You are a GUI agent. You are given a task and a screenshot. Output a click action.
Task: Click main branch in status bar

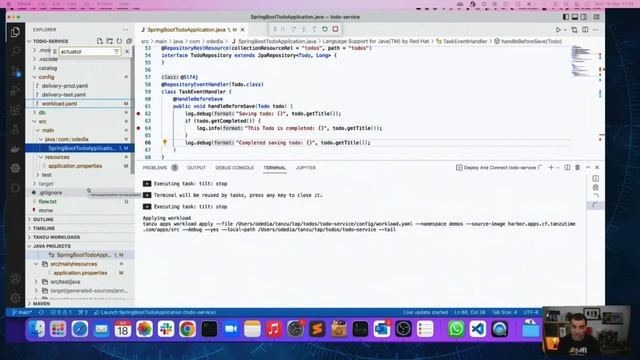[x=22, y=313]
